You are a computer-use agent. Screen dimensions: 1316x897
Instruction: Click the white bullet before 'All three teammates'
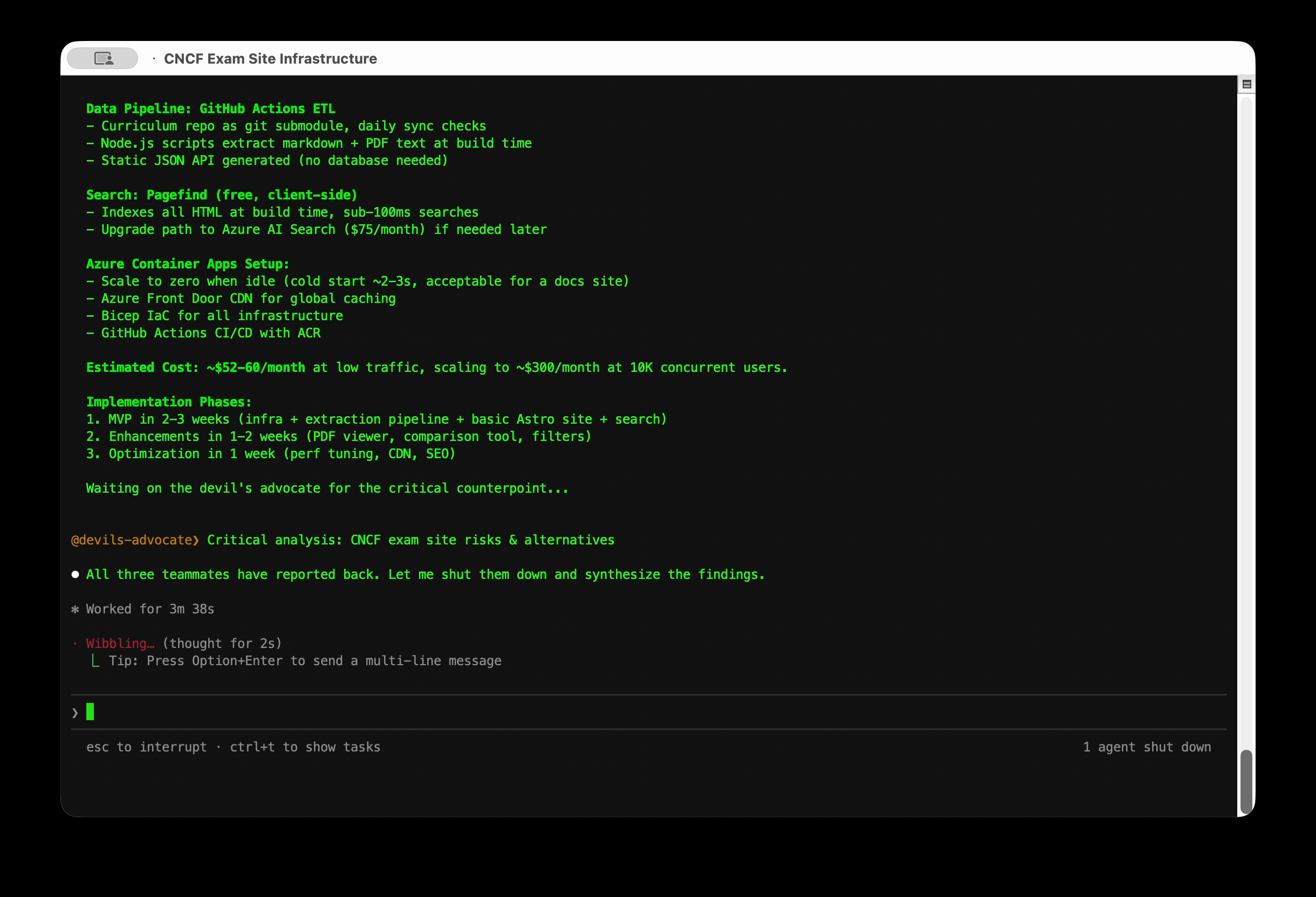[x=75, y=575]
